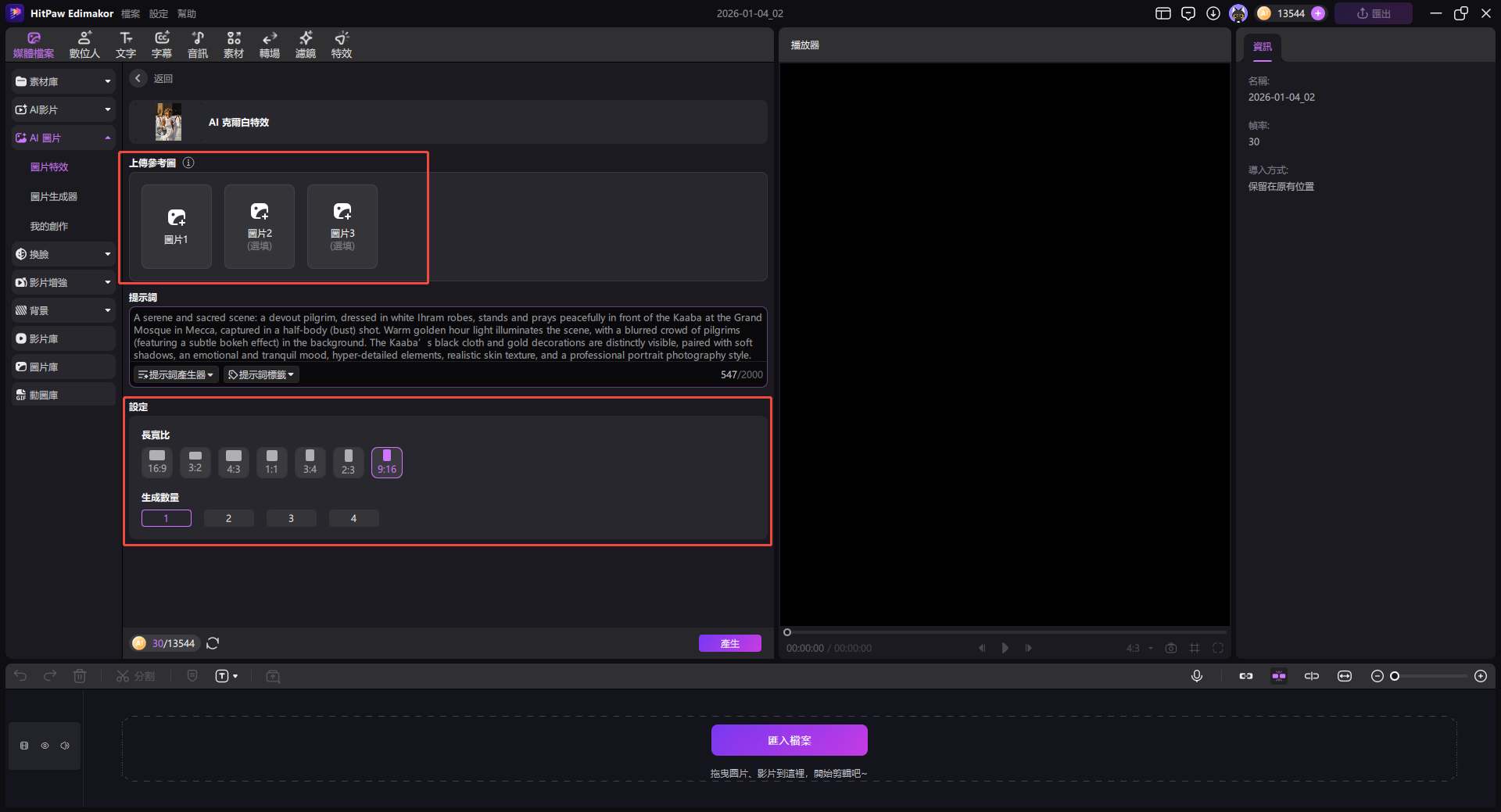This screenshot has height=812, width=1501.
Task: Set generation count to 4
Action: pyautogui.click(x=353, y=518)
